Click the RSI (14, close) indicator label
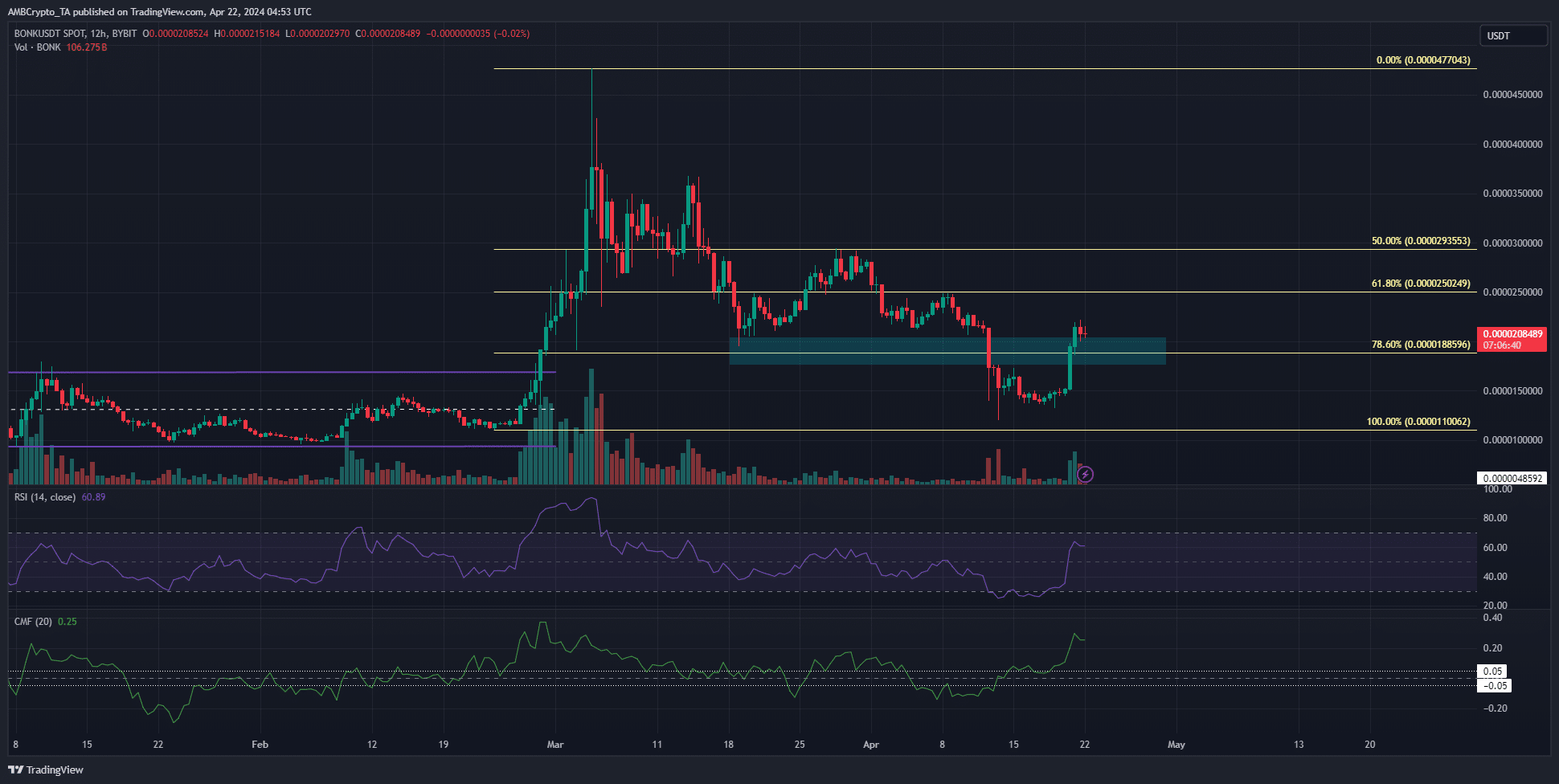 (x=45, y=497)
